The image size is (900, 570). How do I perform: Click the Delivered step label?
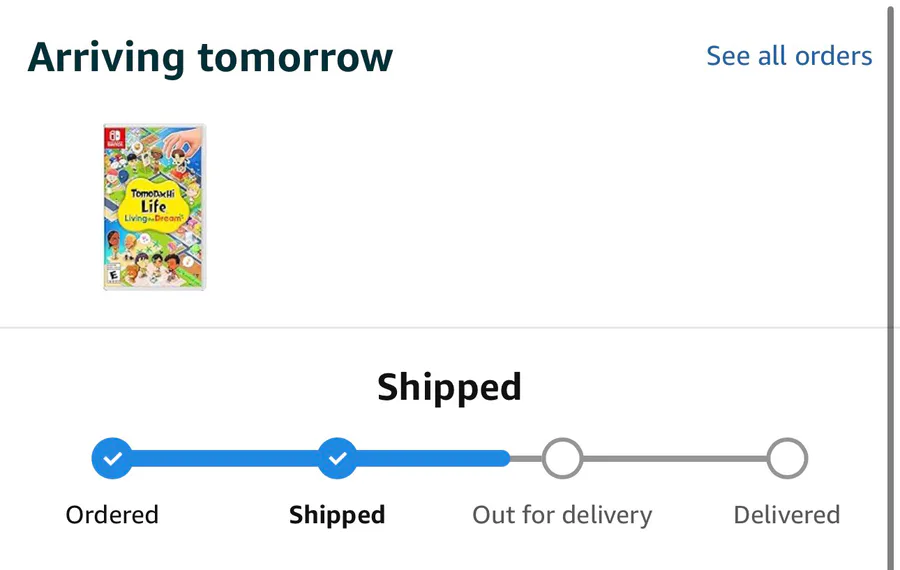click(x=787, y=515)
